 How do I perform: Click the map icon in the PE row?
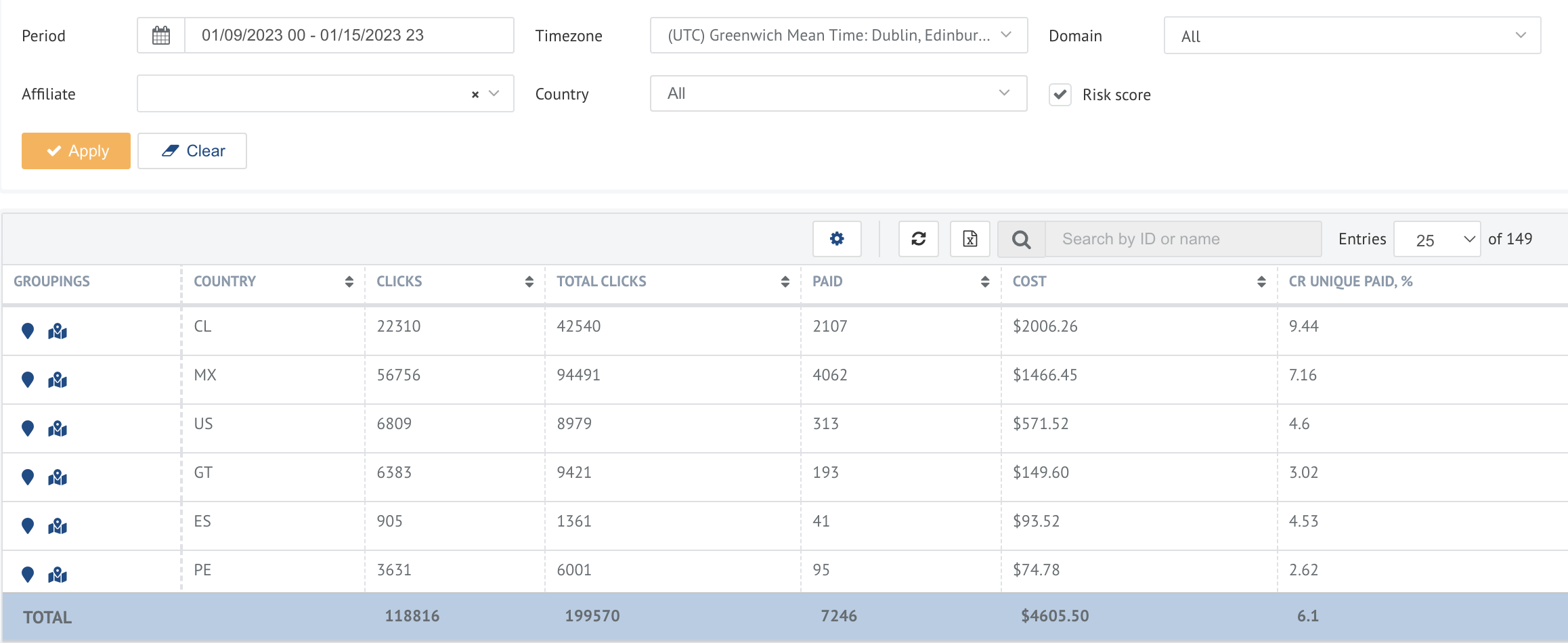tap(58, 575)
